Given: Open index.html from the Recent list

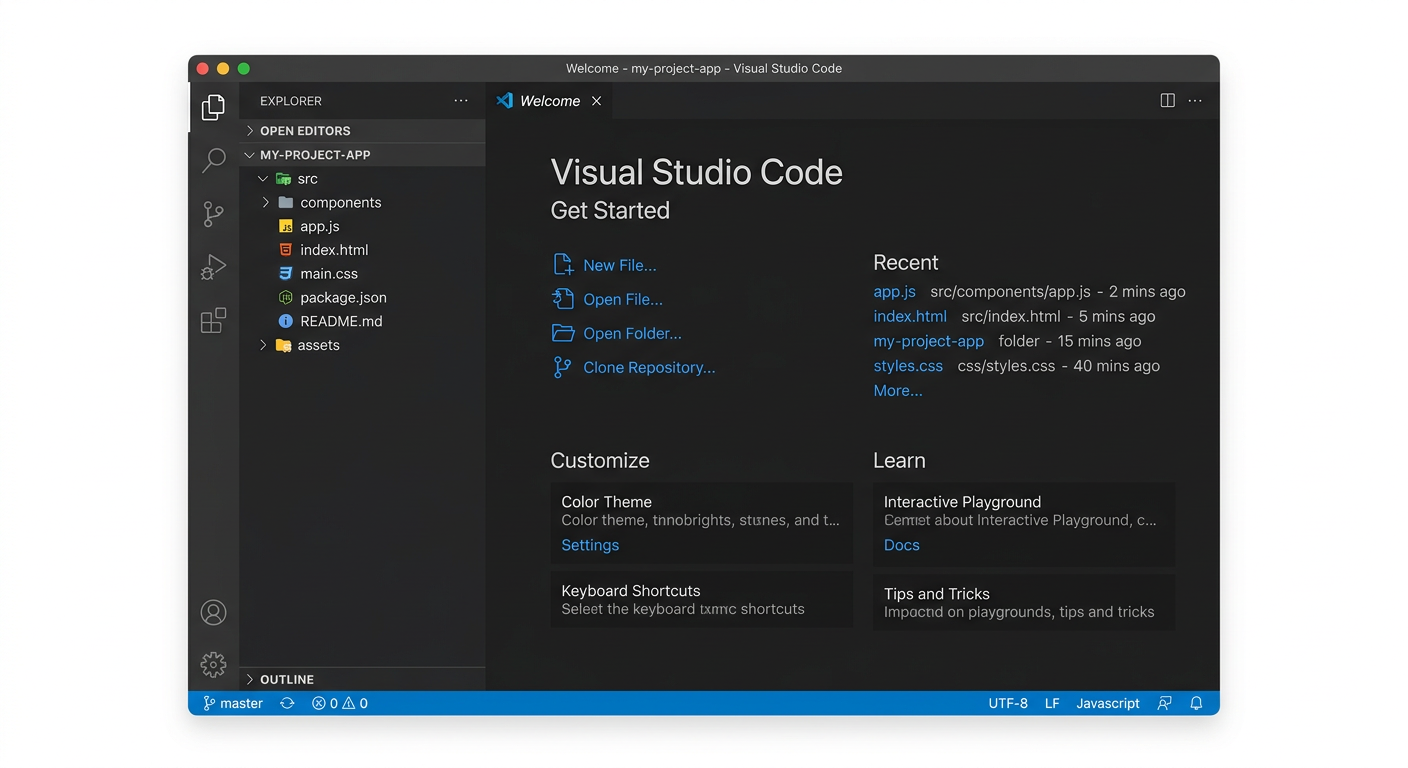Looking at the screenshot, I should coord(909,317).
